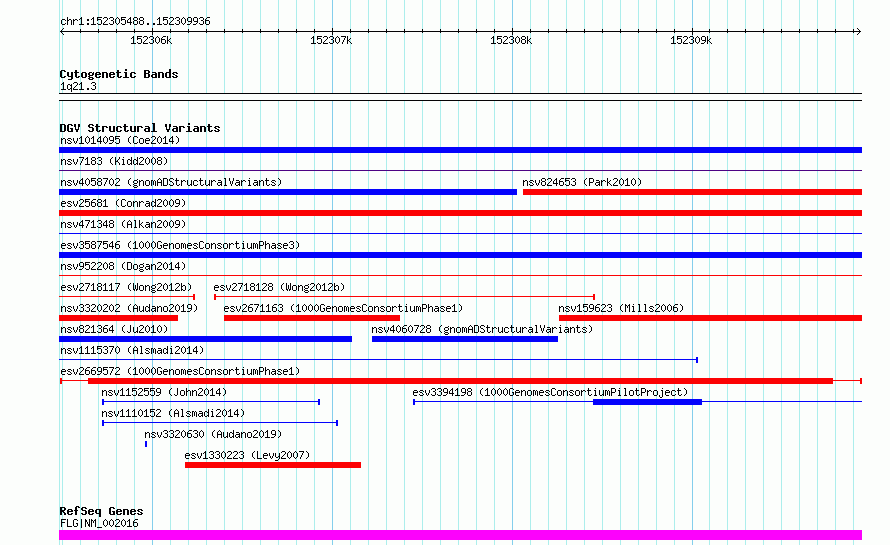
Task: Open esv2671163 (1000GenomesConsortiumPhase1) label
Action: [x=343, y=308]
